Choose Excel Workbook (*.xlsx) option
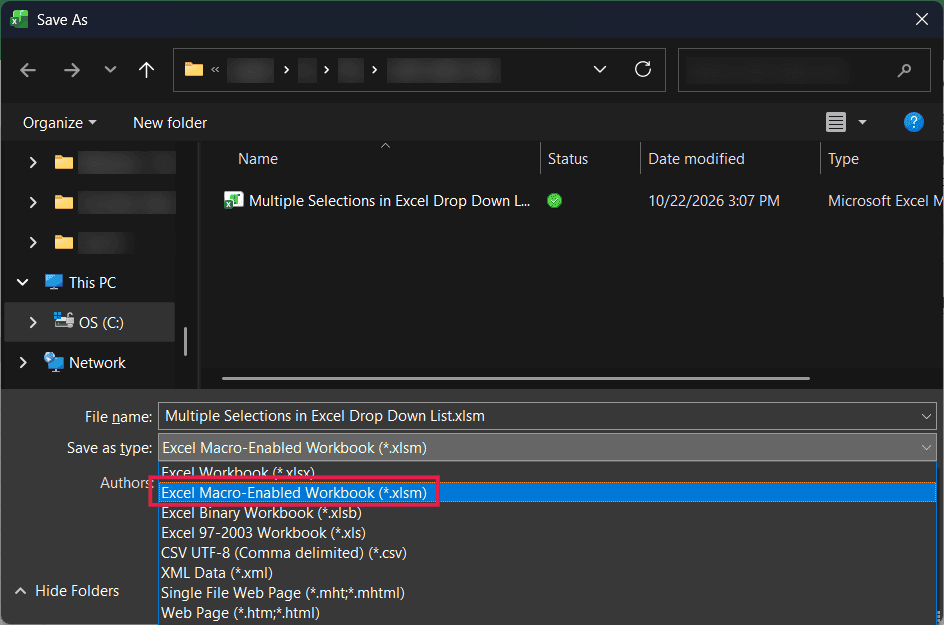 (x=547, y=472)
